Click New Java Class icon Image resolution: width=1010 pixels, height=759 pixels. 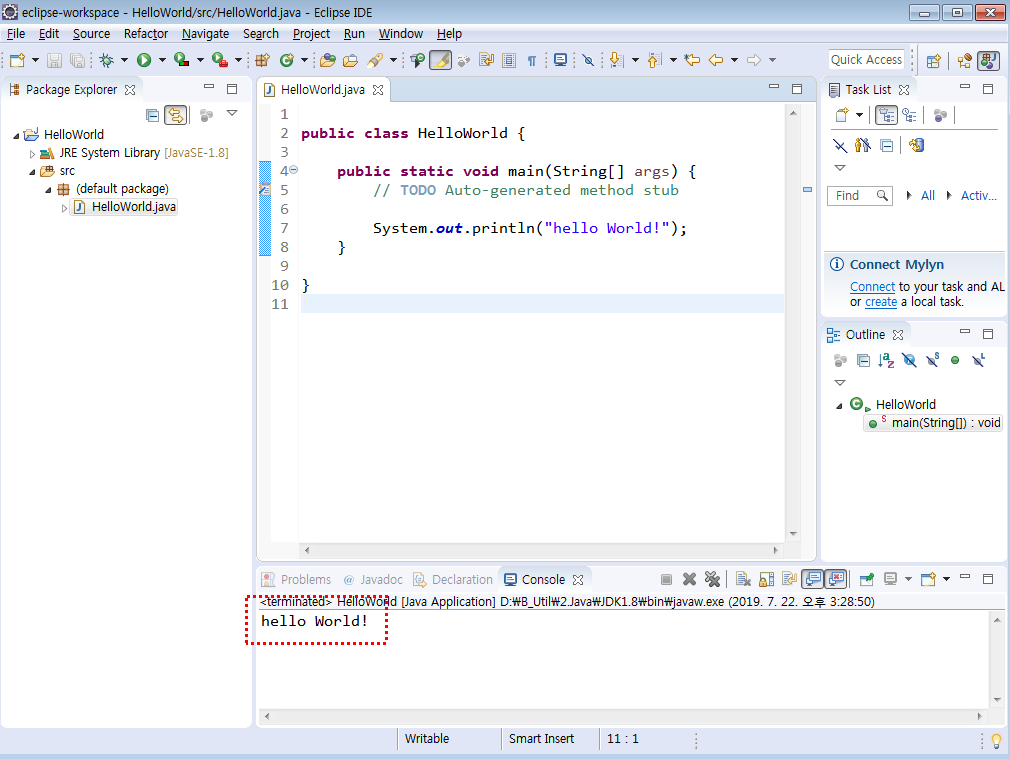(x=287, y=60)
